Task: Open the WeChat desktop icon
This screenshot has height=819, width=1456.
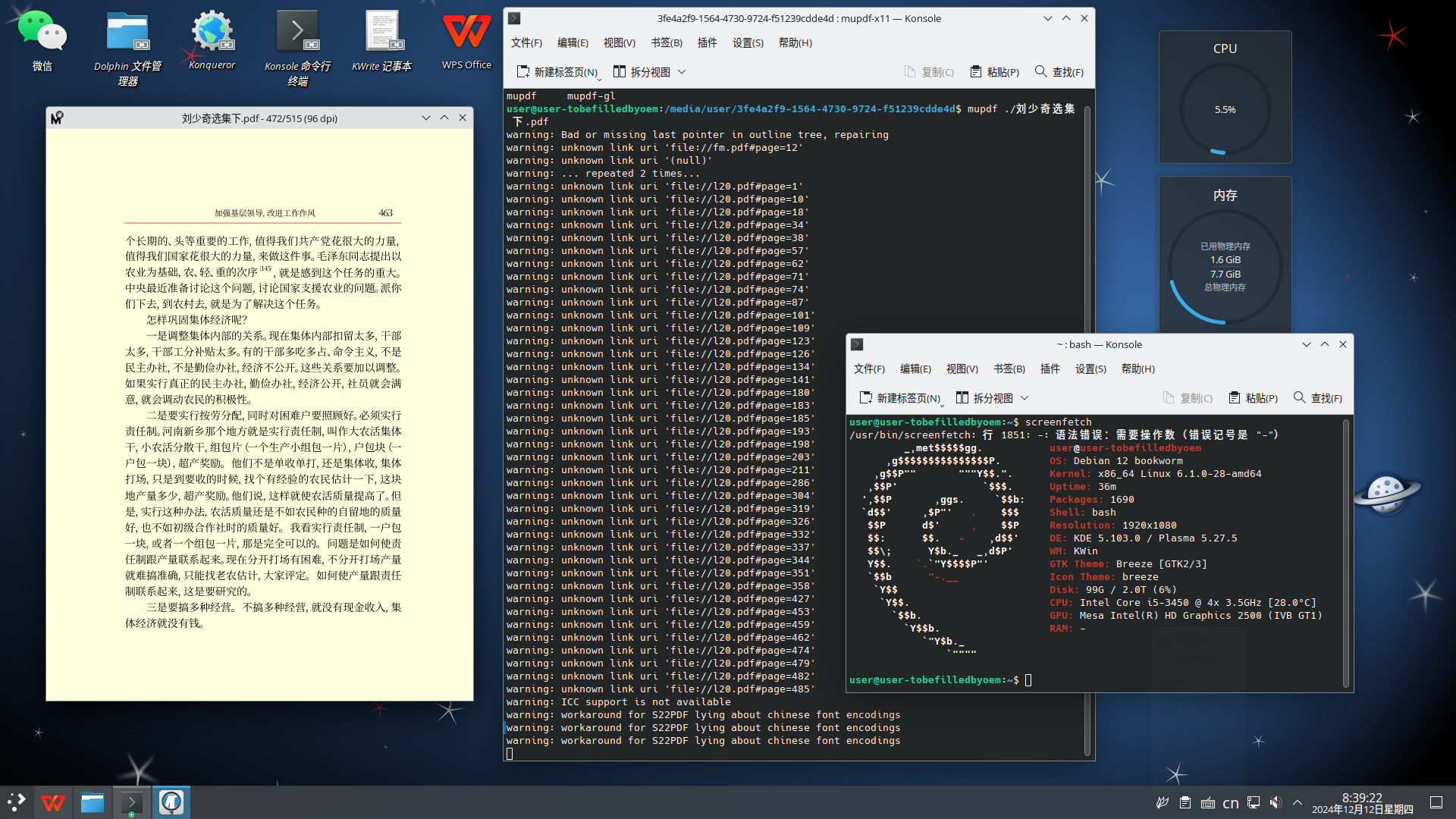Action: tap(42, 42)
